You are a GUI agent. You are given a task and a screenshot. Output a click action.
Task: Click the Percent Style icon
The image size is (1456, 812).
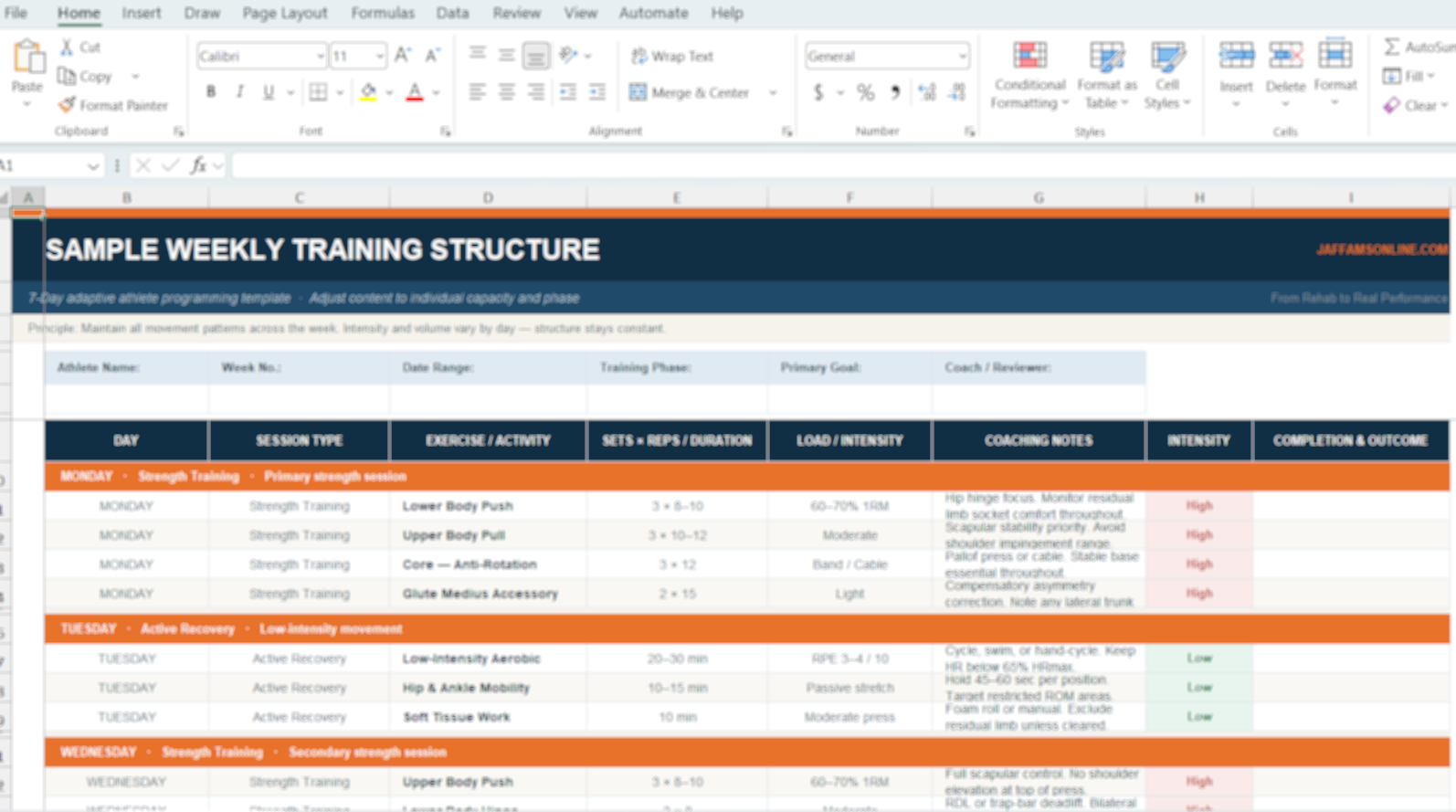click(x=865, y=92)
